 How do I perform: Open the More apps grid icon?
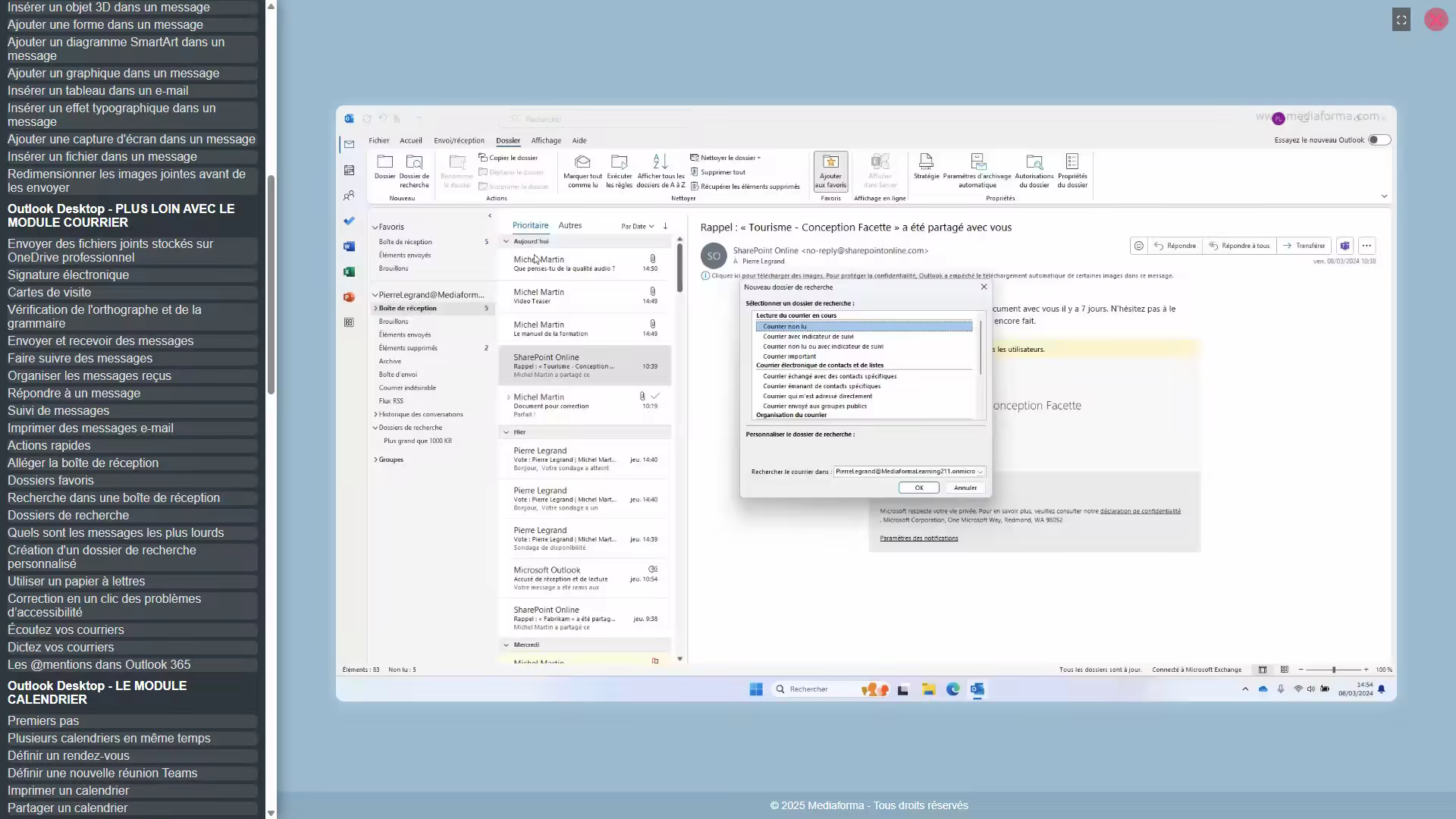point(349,322)
